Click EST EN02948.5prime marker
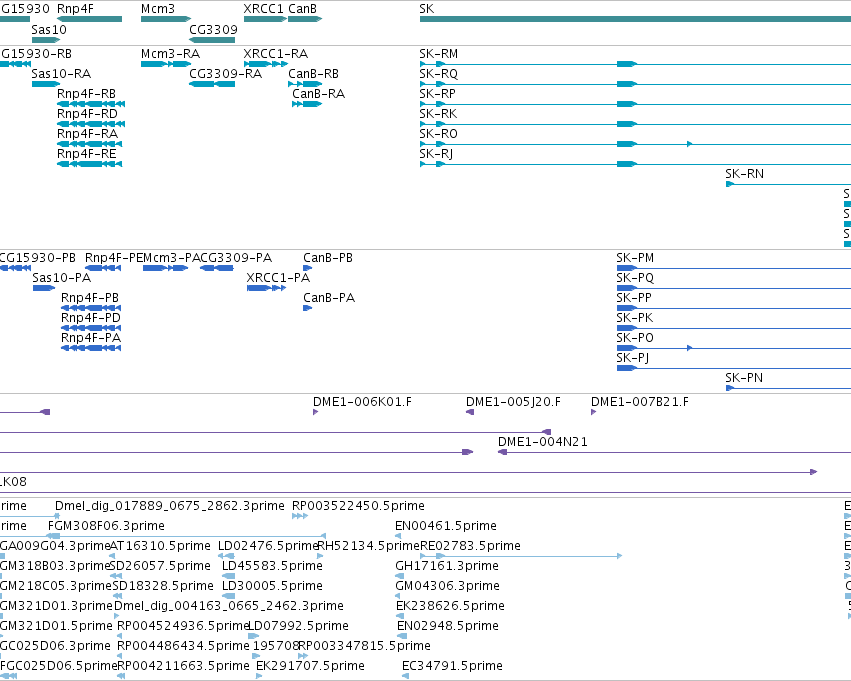 point(401,637)
